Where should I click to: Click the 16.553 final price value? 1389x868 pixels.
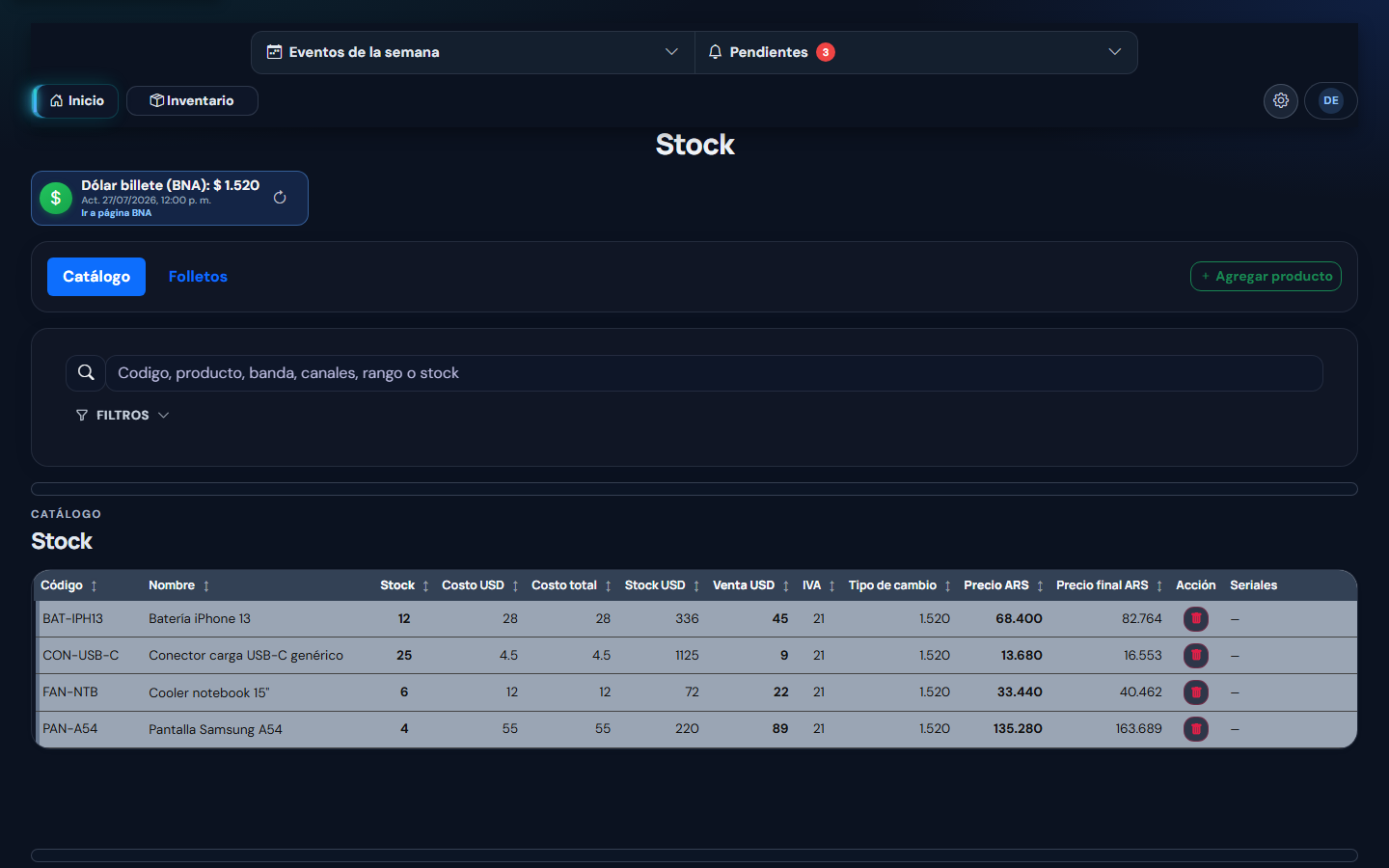[x=1143, y=655]
